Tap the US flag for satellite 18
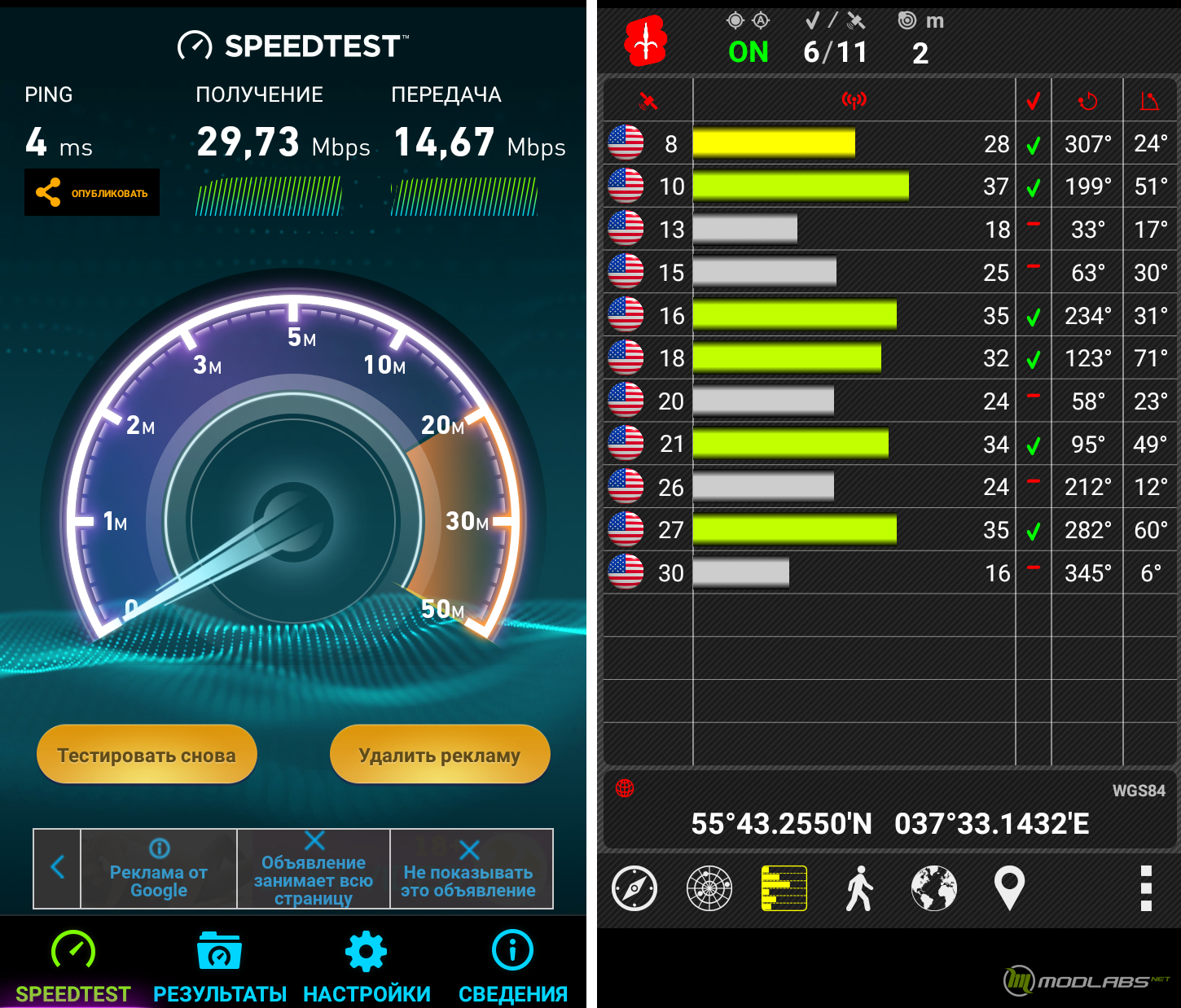Screen dimensions: 1181x1008 click(626, 357)
